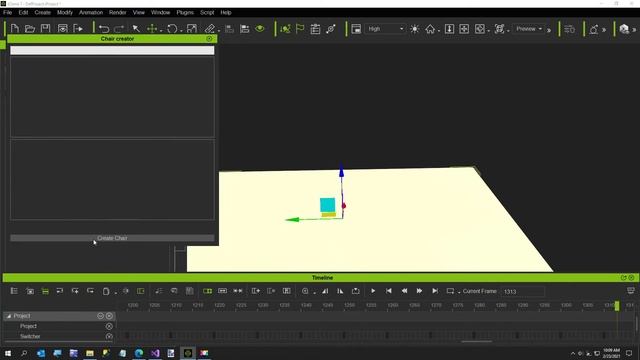This screenshot has height=360, width=640.
Task: Click the pan view icon
Action: click(x=464, y=29)
